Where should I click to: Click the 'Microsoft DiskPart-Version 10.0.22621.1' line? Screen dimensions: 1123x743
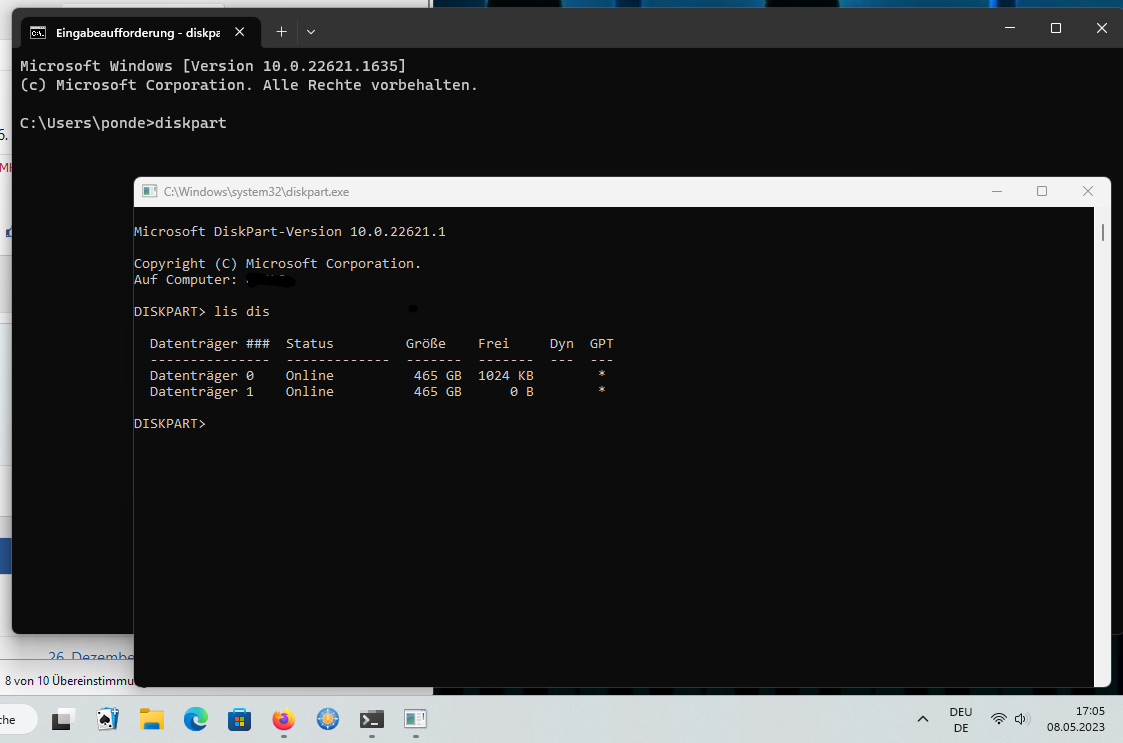(289, 231)
